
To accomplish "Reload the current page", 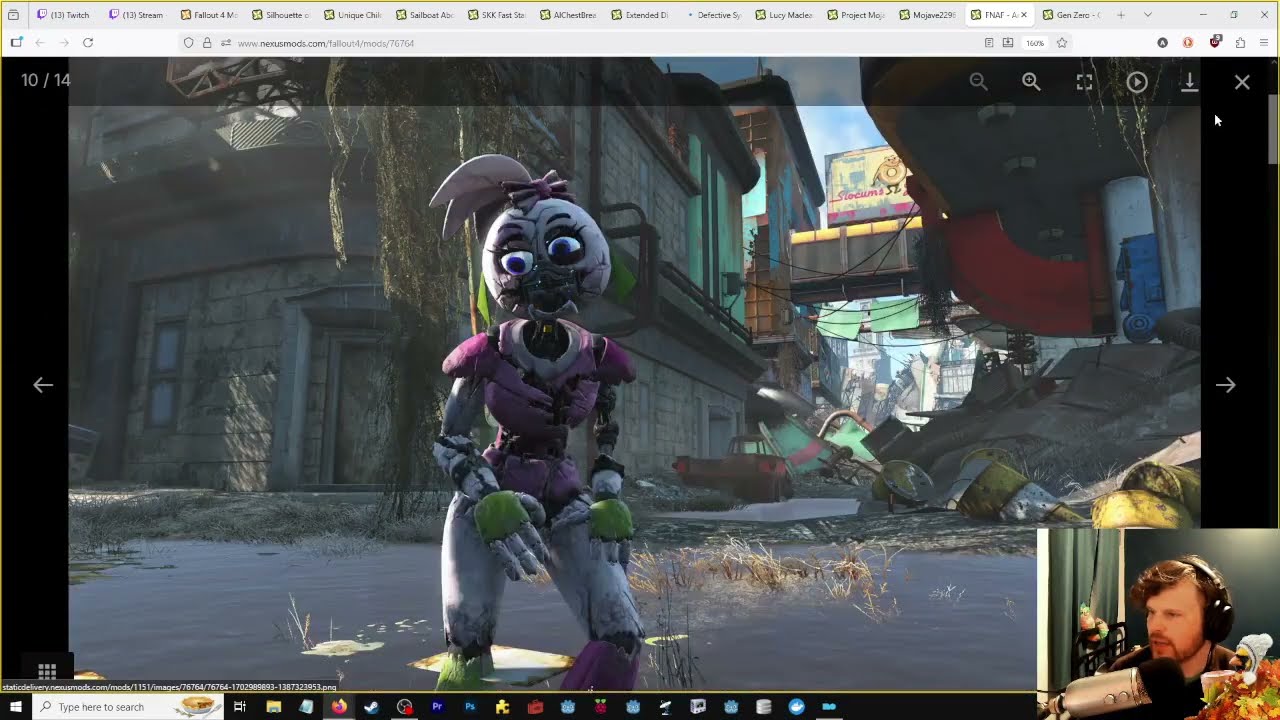I will point(88,43).
